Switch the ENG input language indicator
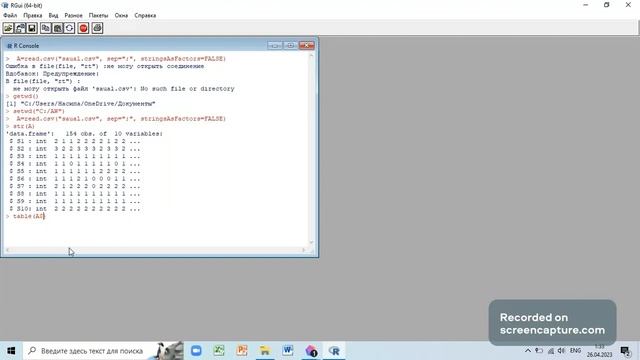The height and width of the screenshot is (360, 640). pos(575,351)
